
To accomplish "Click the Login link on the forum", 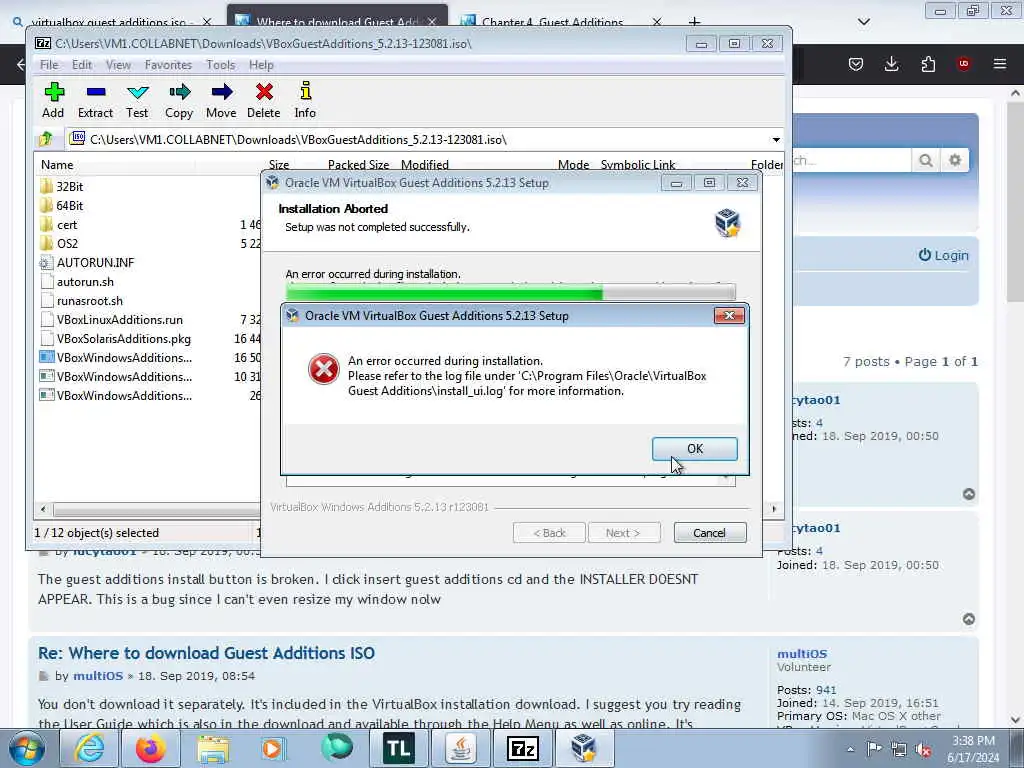I will click(944, 255).
